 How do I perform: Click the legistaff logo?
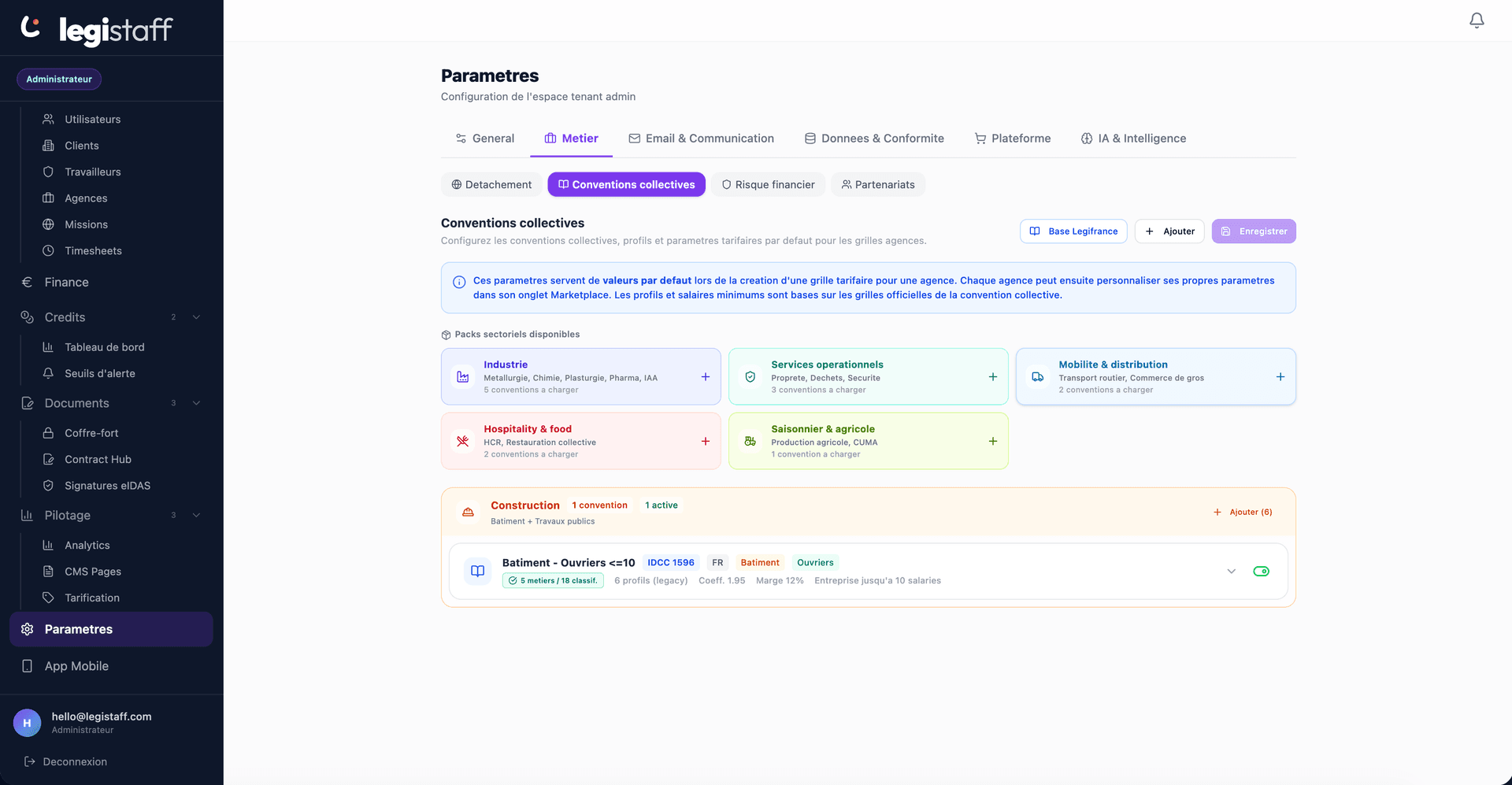[x=96, y=29]
